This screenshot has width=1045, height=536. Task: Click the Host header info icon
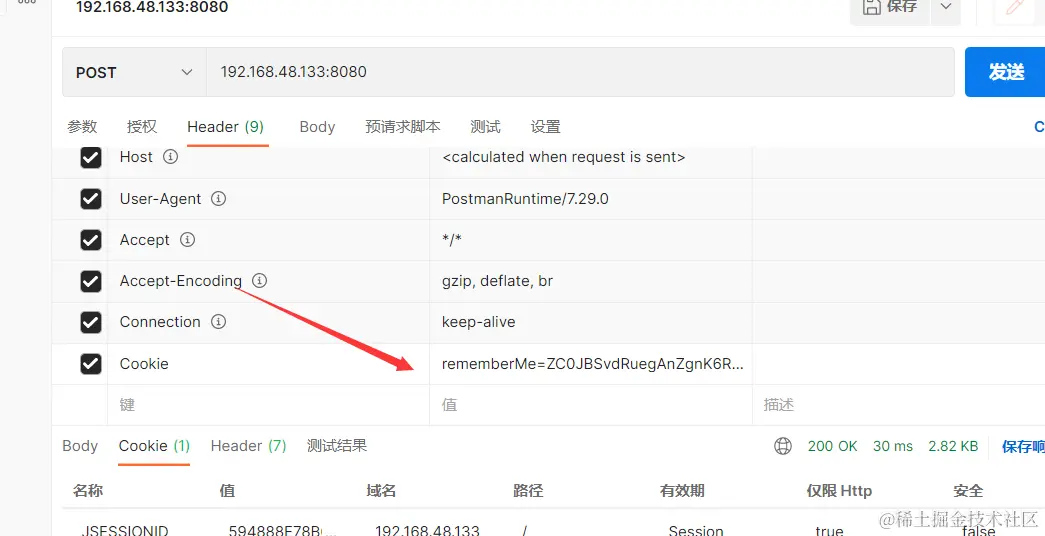171,157
